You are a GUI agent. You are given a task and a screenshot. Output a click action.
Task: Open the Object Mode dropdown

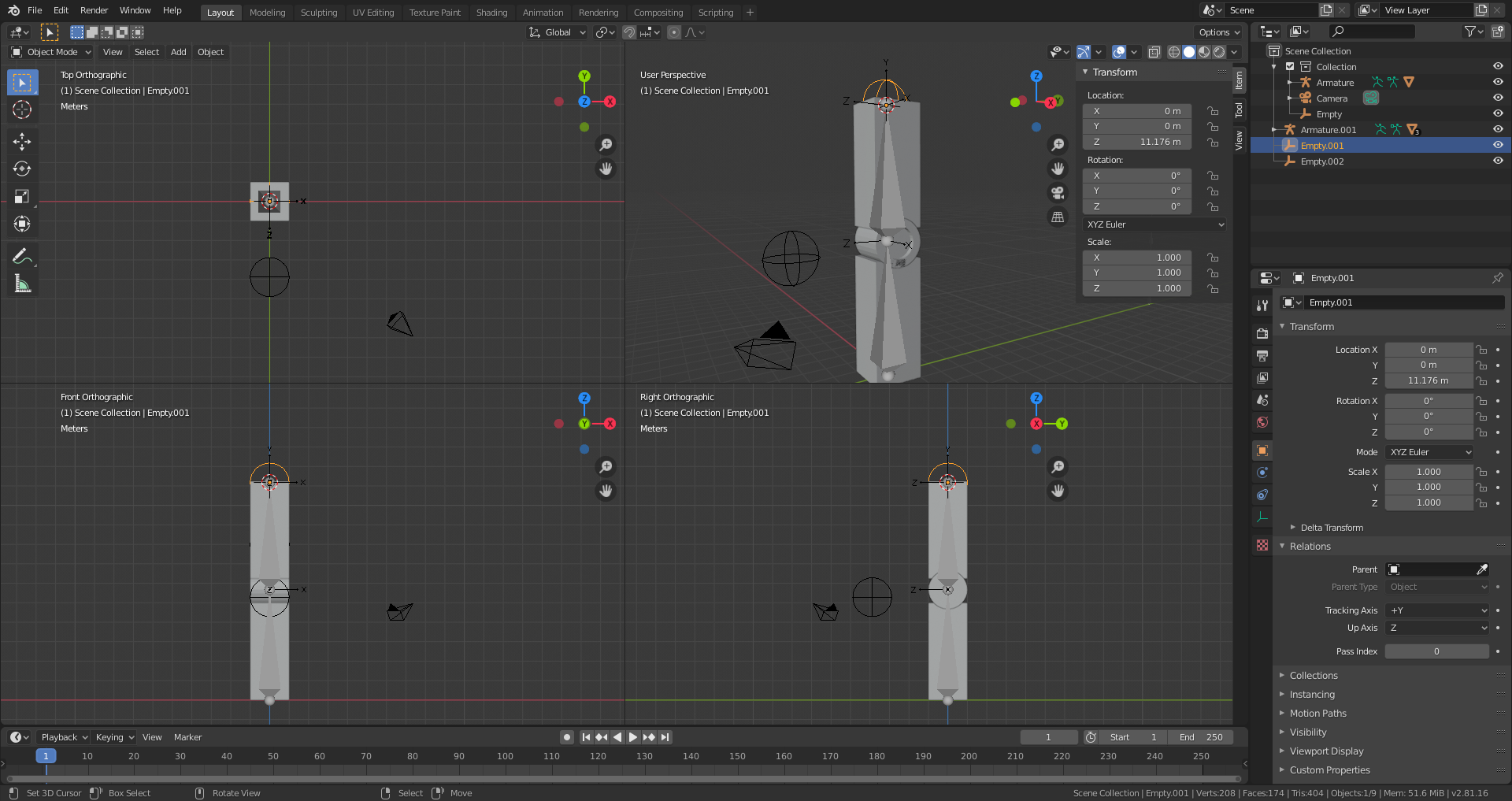tap(51, 52)
